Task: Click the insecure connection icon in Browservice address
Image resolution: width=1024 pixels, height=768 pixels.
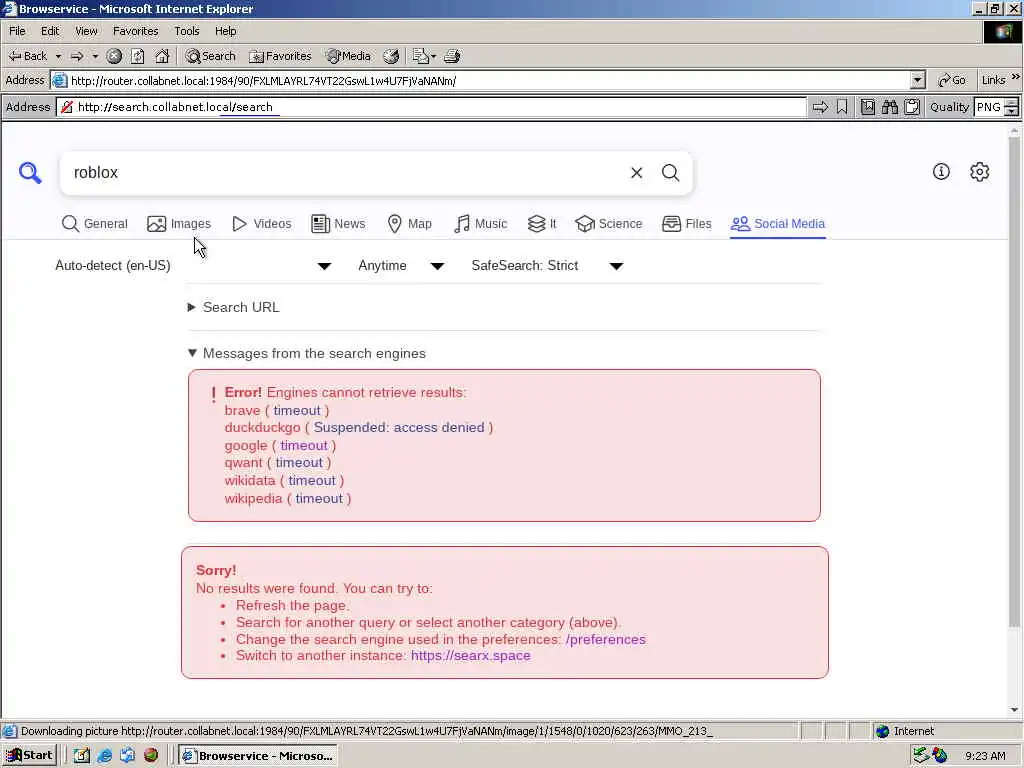Action: coord(67,107)
